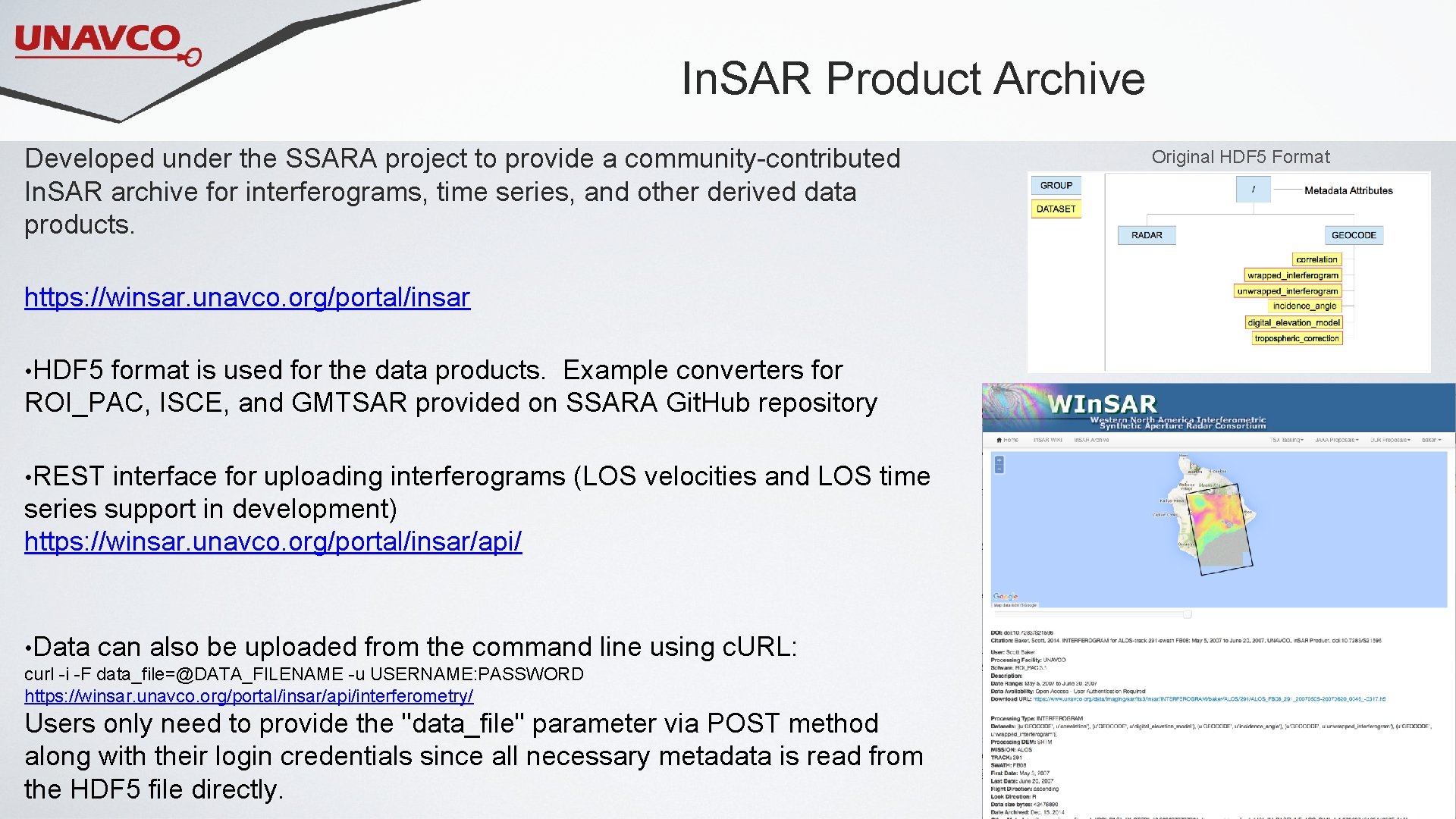Image resolution: width=1456 pixels, height=819 pixels.
Task: Click the "Processing Type: INTERFEROGRAM" line
Action: pyautogui.click(x=1037, y=718)
